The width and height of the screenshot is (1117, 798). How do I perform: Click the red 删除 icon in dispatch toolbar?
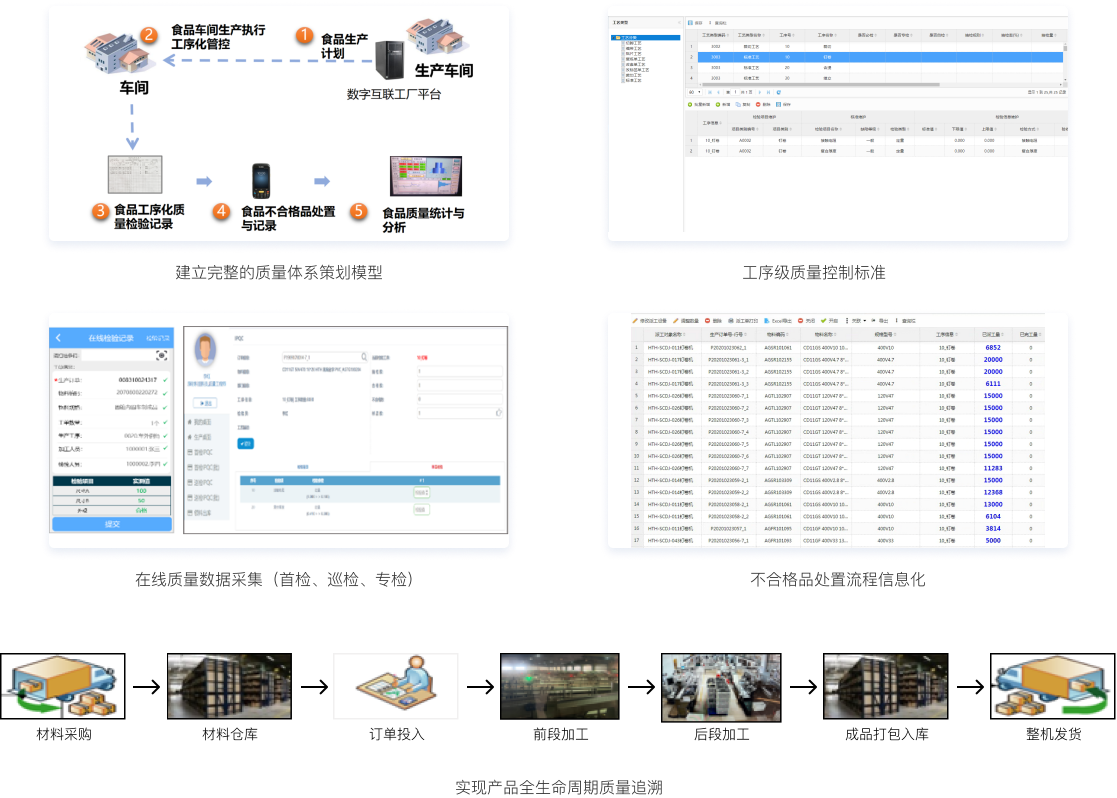[x=707, y=321]
